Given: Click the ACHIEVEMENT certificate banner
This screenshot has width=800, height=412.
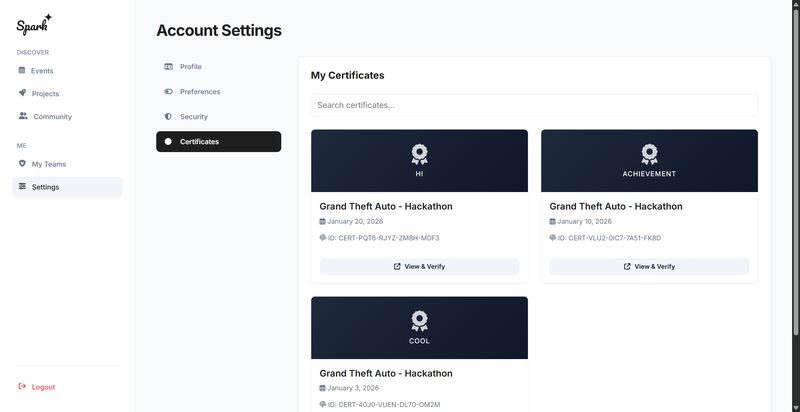Looking at the screenshot, I should 649,161.
